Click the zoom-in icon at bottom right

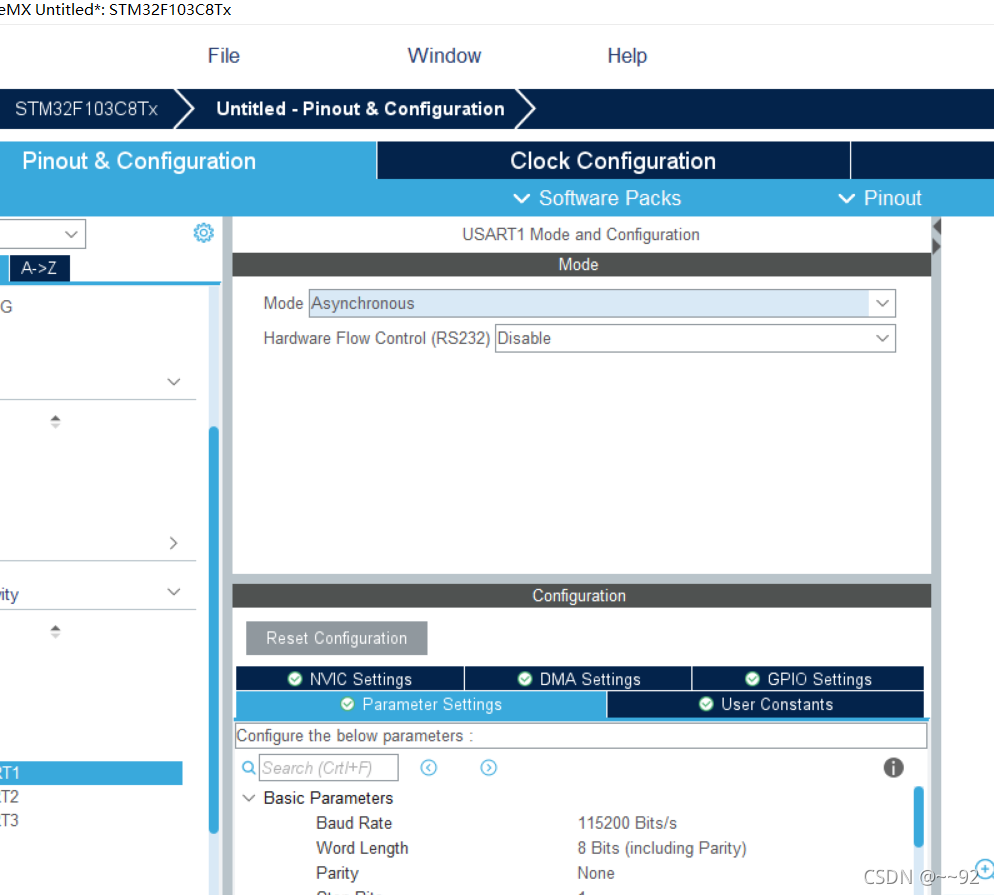[x=984, y=868]
